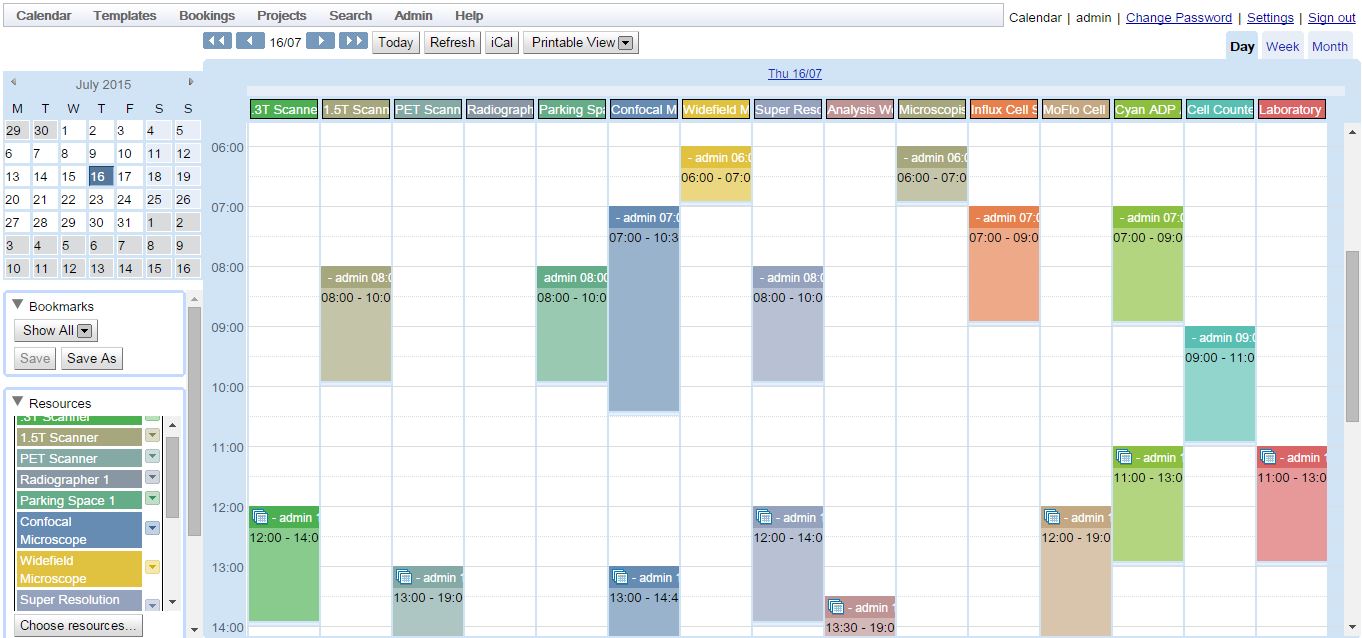The image size is (1362, 638).
Task: Open the Projects menu
Action: (x=282, y=16)
